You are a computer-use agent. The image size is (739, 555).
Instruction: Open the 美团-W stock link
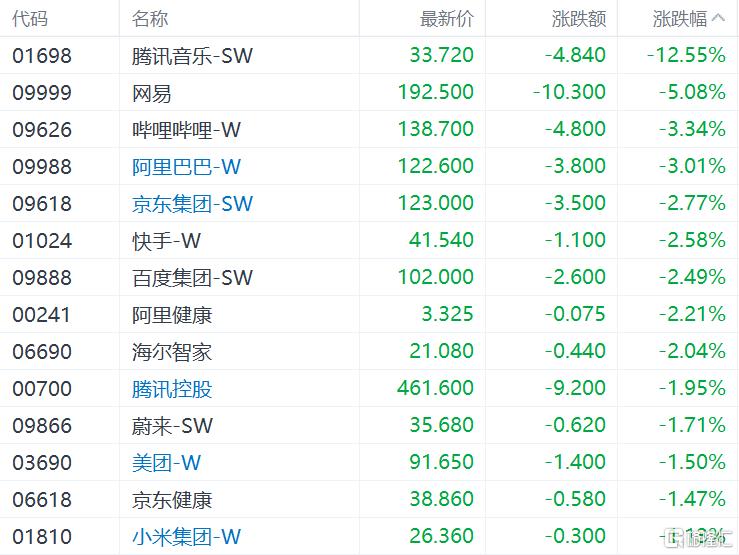[166, 463]
